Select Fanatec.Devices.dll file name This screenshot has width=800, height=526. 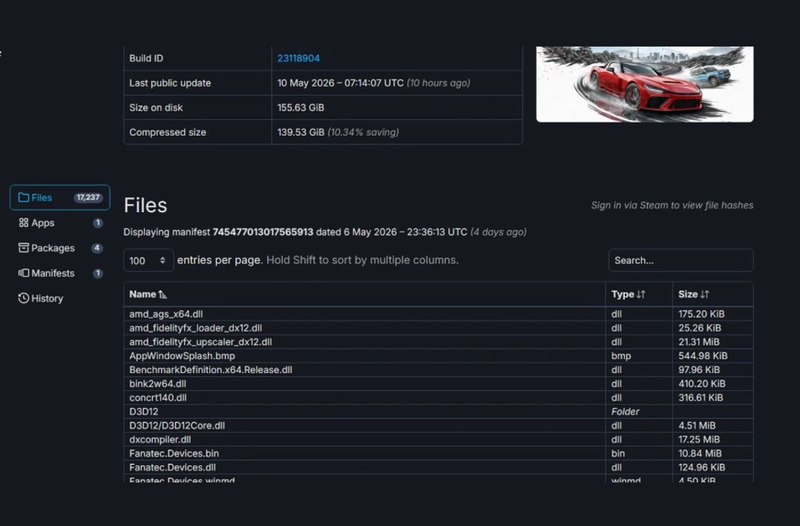(172, 467)
